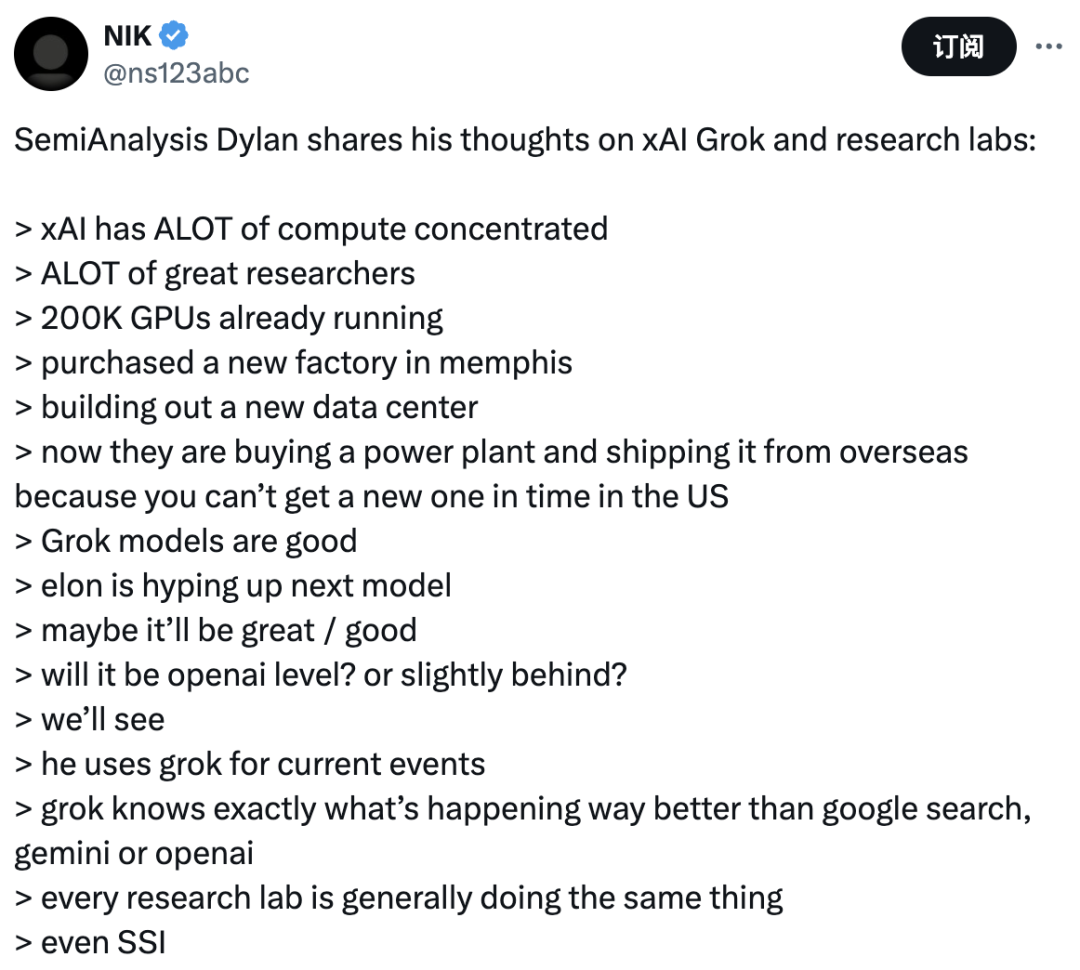Open the @ns123abc handle link
Viewport: 1080px width, 970px height.
tap(176, 73)
